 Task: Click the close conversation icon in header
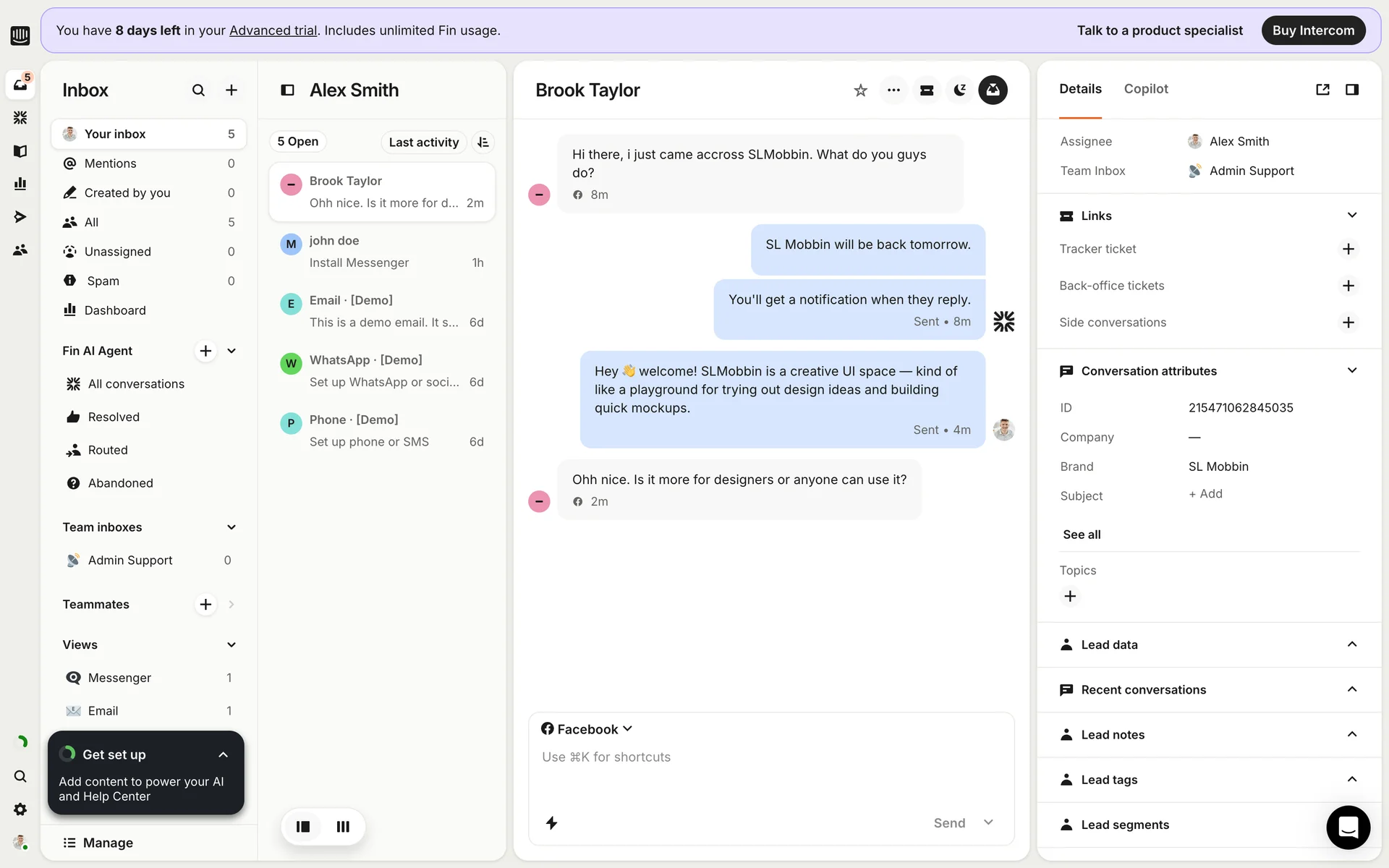pos(993,90)
